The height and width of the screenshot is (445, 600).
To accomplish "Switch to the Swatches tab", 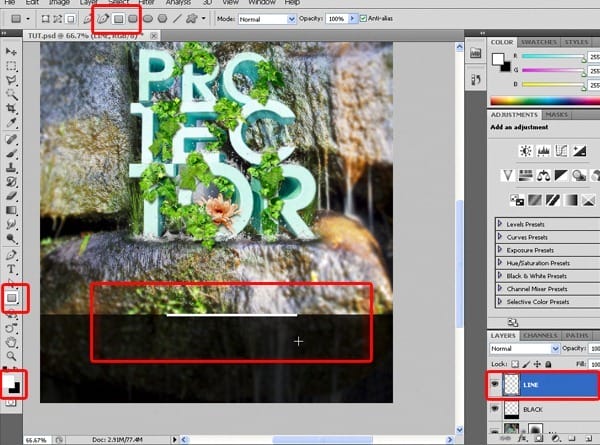I will click(538, 42).
